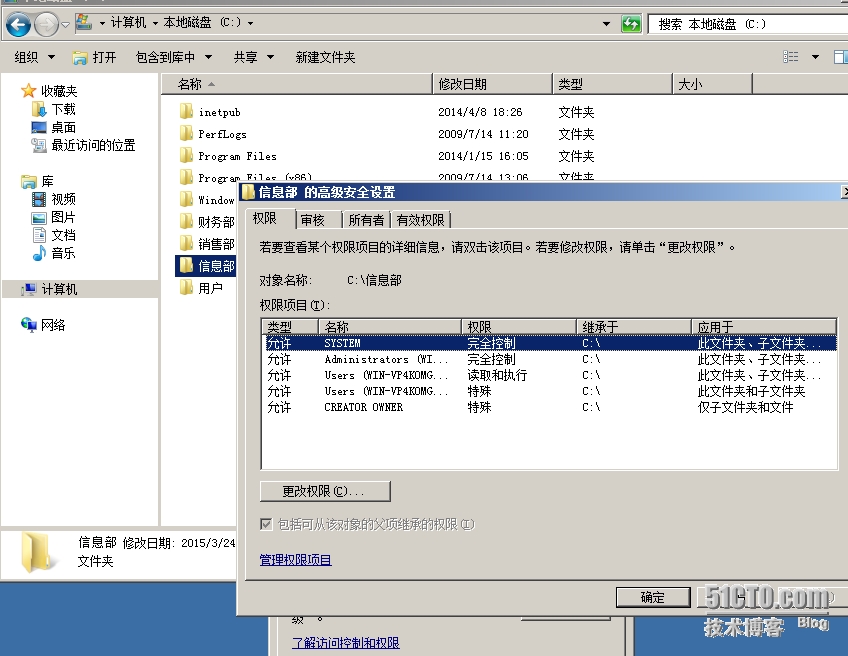Image resolution: width=848 pixels, height=656 pixels.
Task: Click the change view icon
Action: click(x=791, y=57)
